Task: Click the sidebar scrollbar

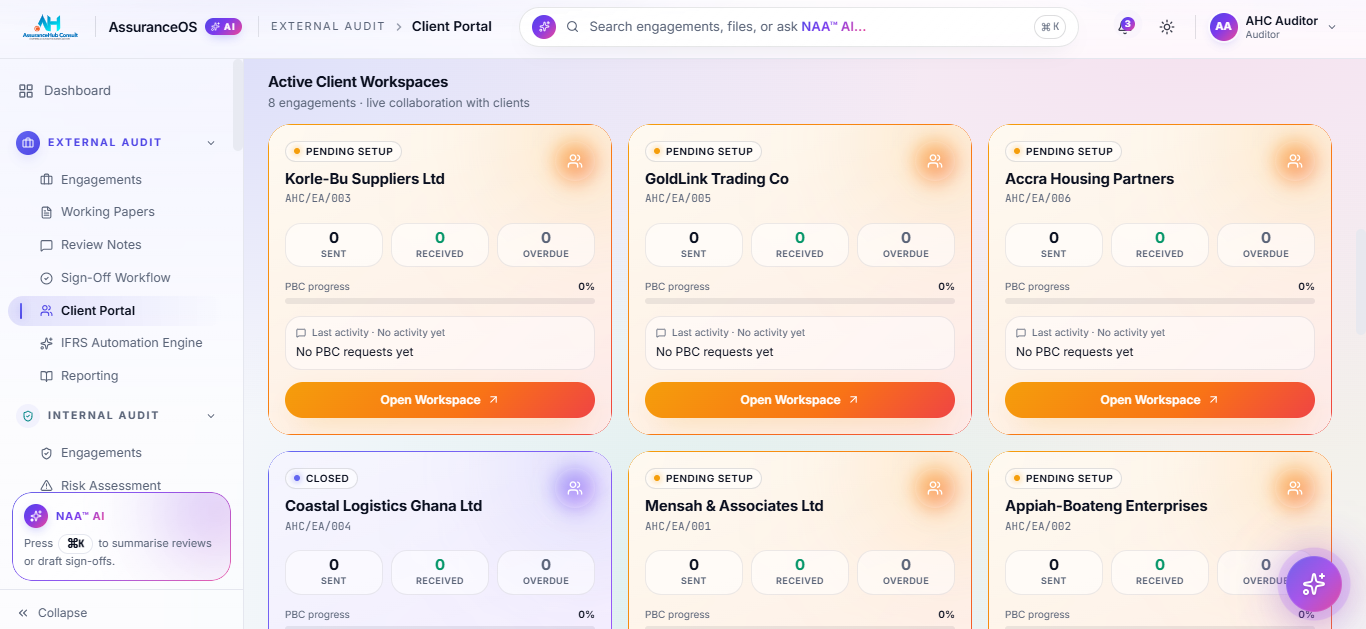Action: [x=237, y=105]
